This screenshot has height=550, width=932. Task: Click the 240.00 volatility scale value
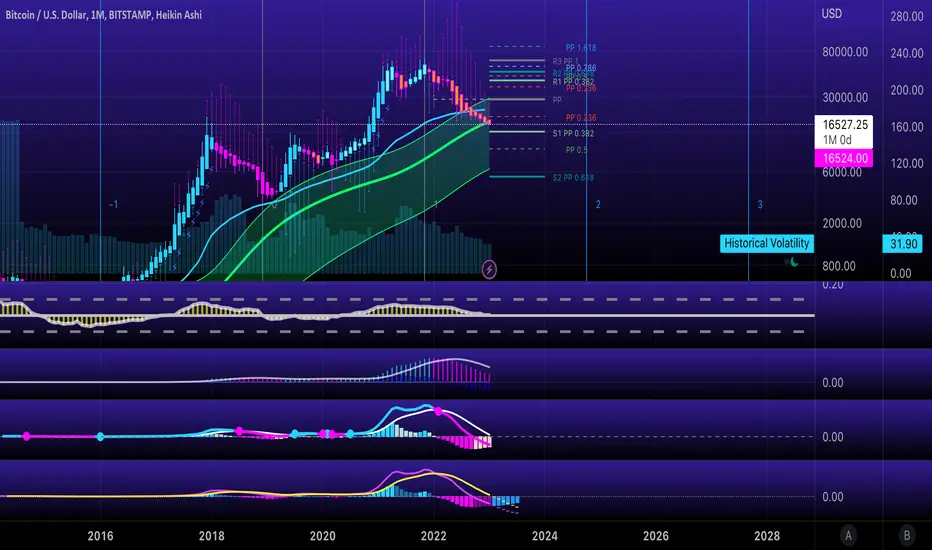[907, 53]
